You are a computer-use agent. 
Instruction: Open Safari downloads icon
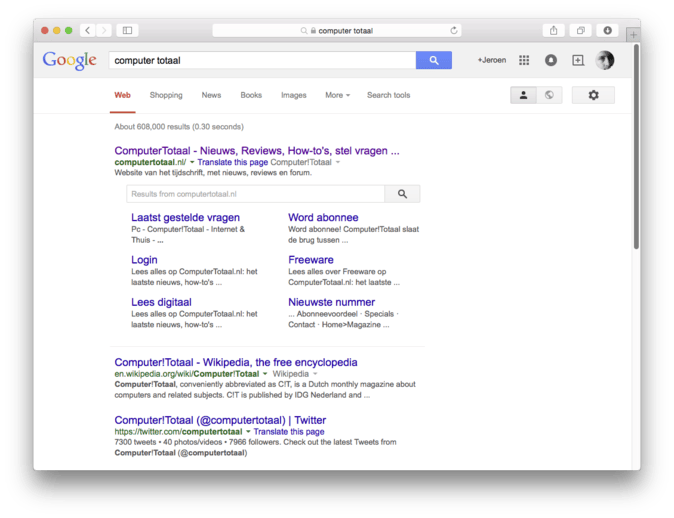pos(607,31)
